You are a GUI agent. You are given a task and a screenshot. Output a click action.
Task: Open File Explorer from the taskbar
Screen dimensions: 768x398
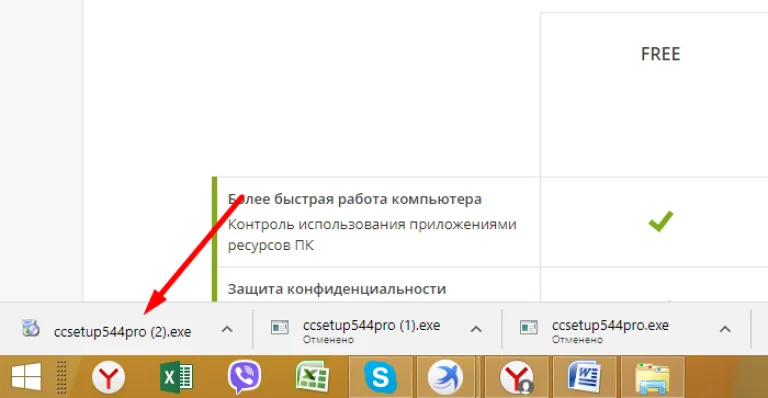click(652, 377)
